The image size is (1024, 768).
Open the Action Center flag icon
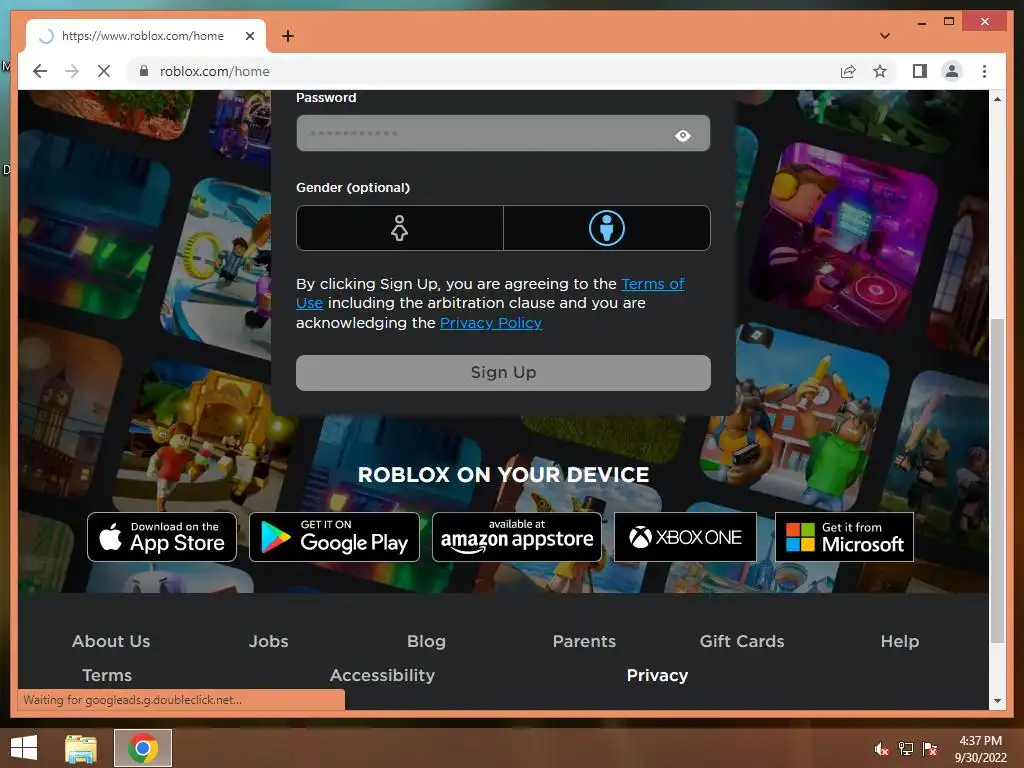click(x=930, y=749)
